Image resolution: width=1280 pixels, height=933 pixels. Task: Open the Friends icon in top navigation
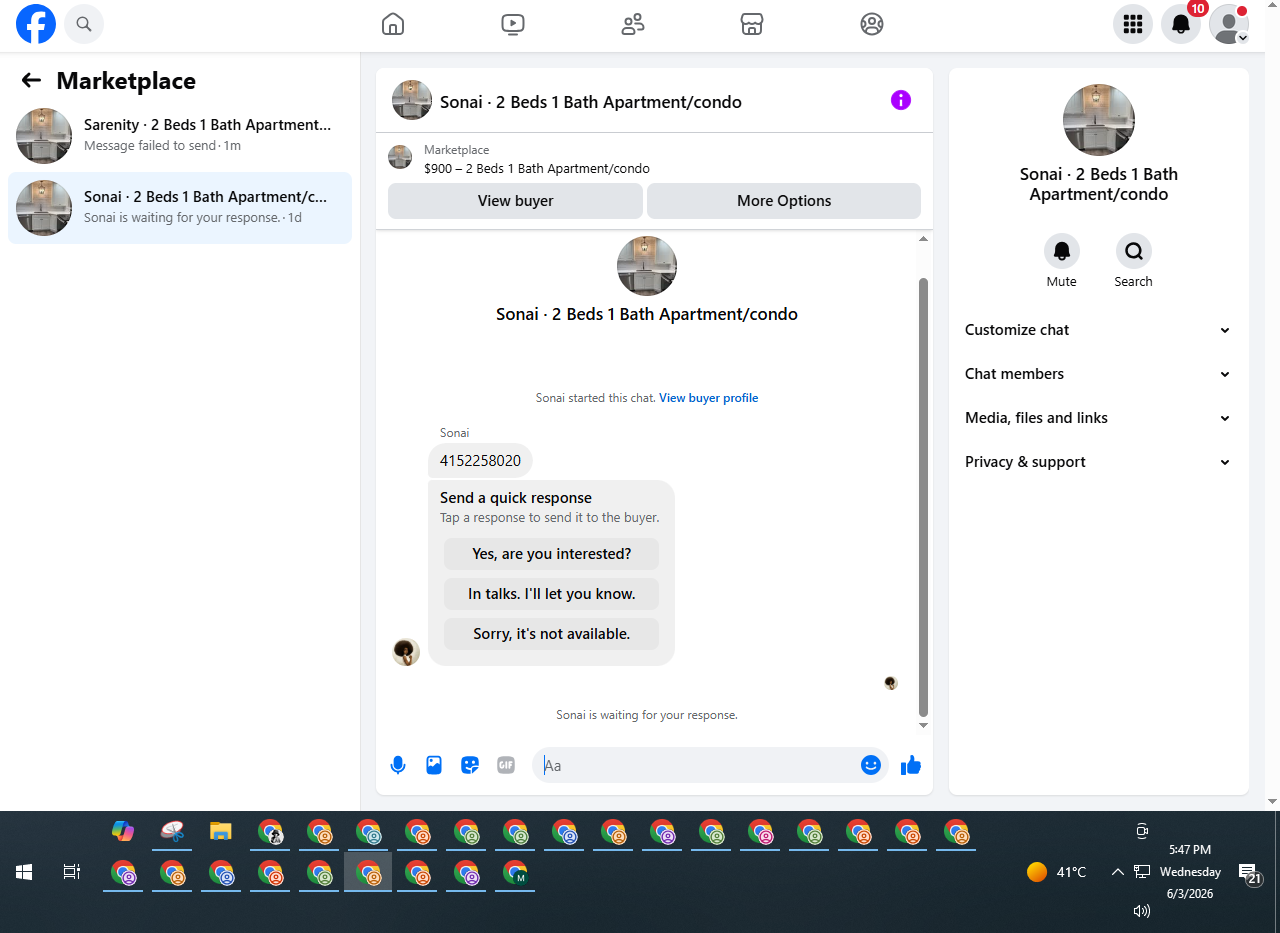pyautogui.click(x=633, y=24)
